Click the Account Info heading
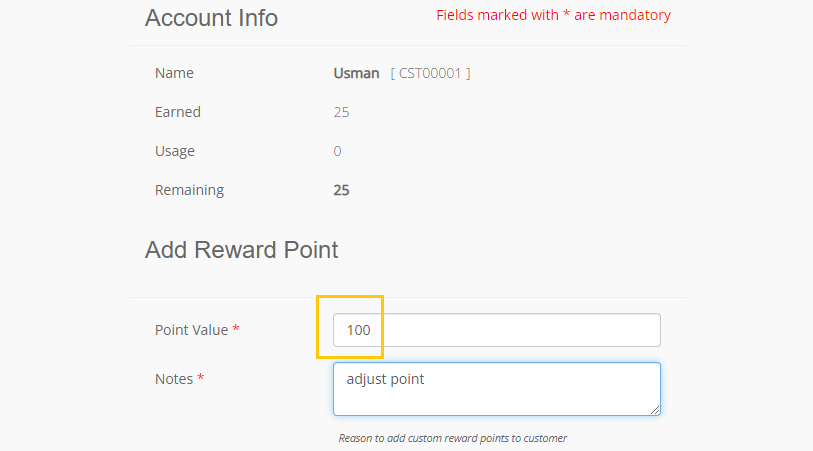Screen dimensions: 813x451 coord(211,18)
